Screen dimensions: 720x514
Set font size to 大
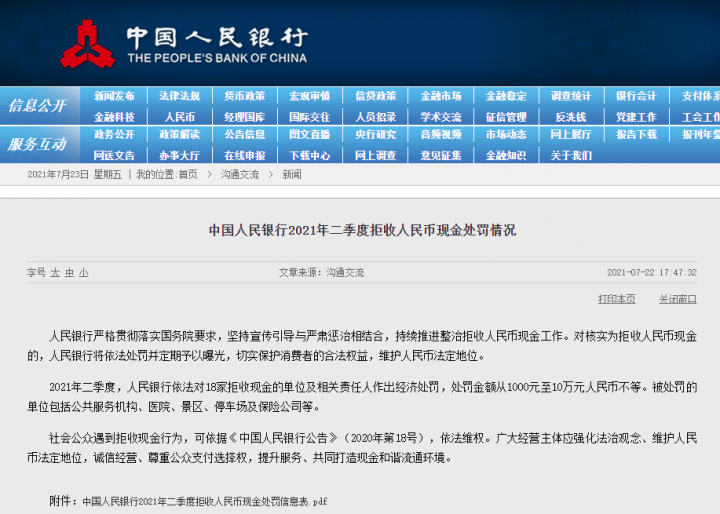(55, 273)
